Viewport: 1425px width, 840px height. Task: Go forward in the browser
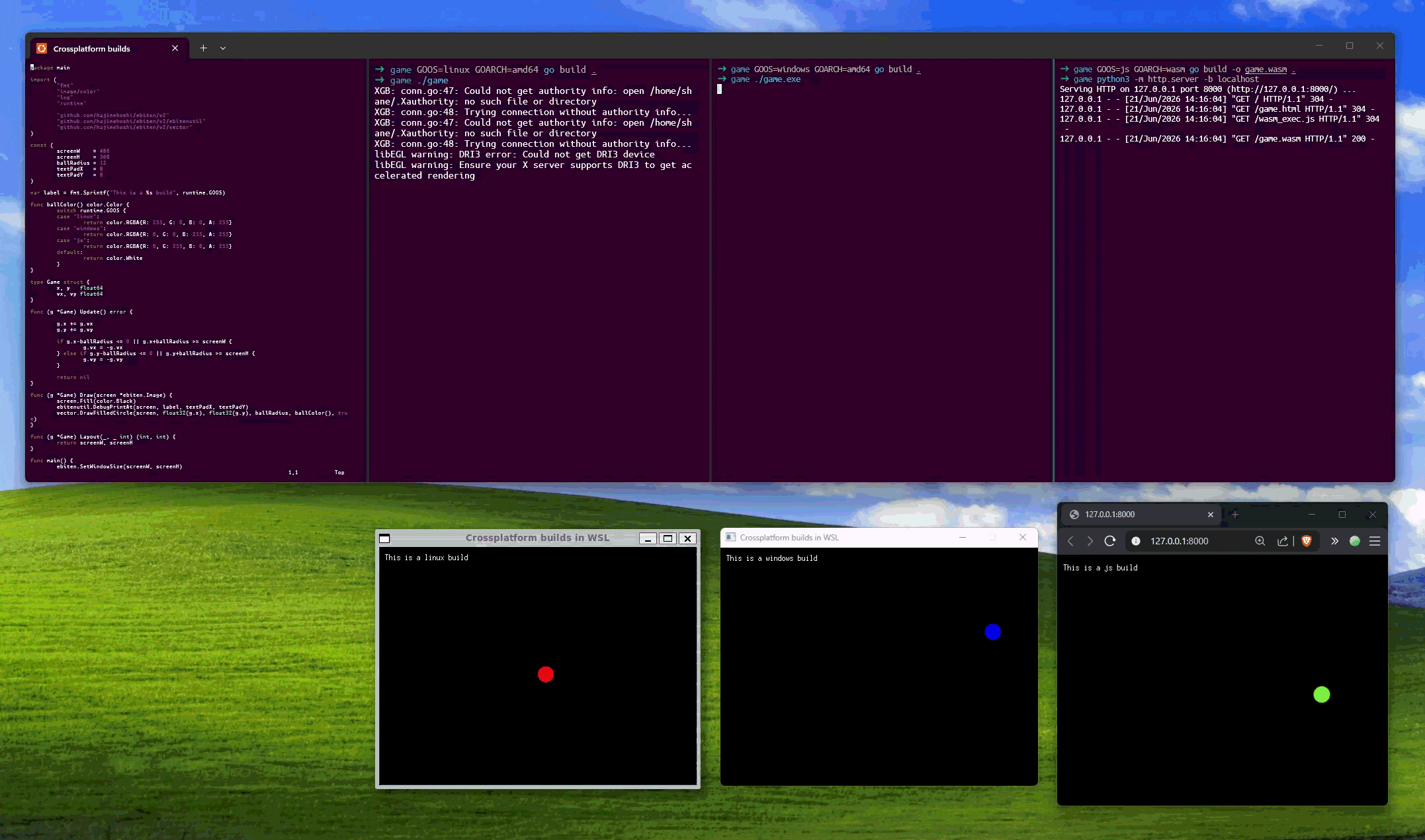click(1090, 541)
